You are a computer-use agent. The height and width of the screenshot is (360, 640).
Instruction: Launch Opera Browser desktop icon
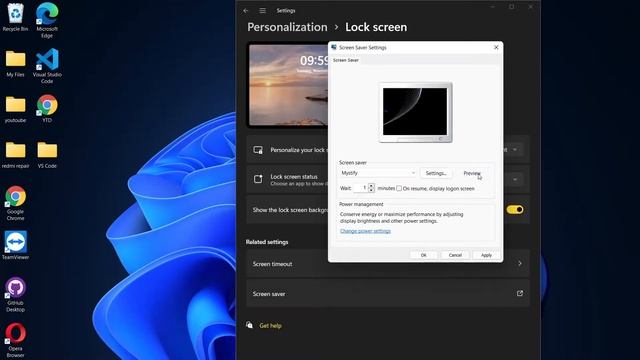(16, 340)
